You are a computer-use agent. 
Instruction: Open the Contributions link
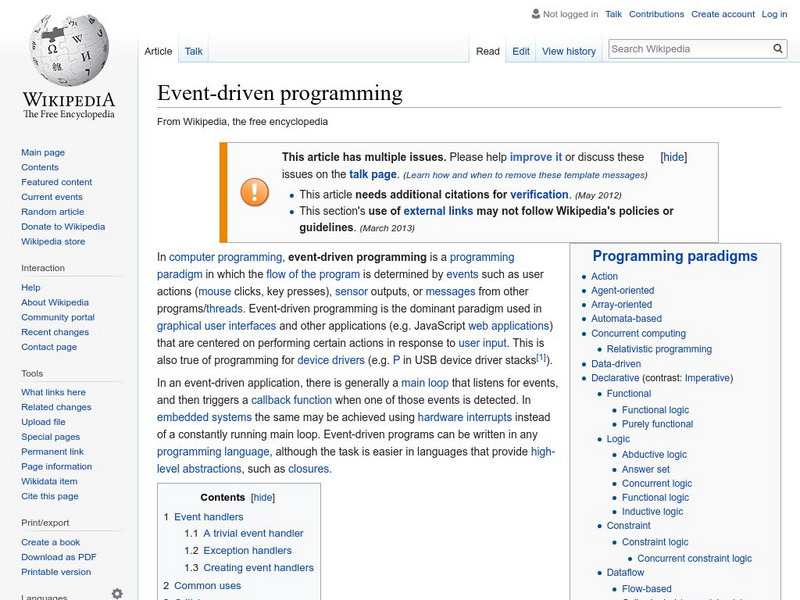tap(656, 14)
